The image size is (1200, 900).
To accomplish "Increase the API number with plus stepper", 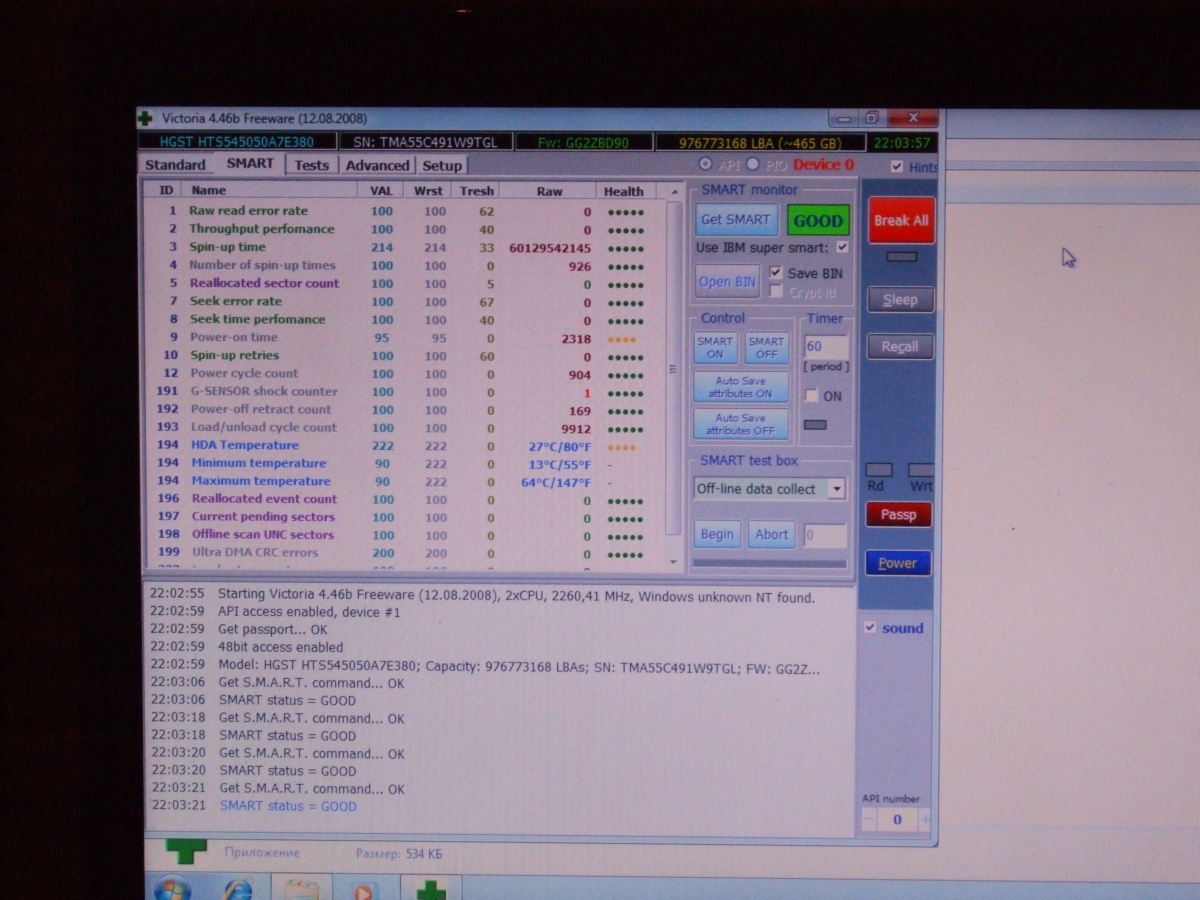I will pyautogui.click(x=923, y=820).
